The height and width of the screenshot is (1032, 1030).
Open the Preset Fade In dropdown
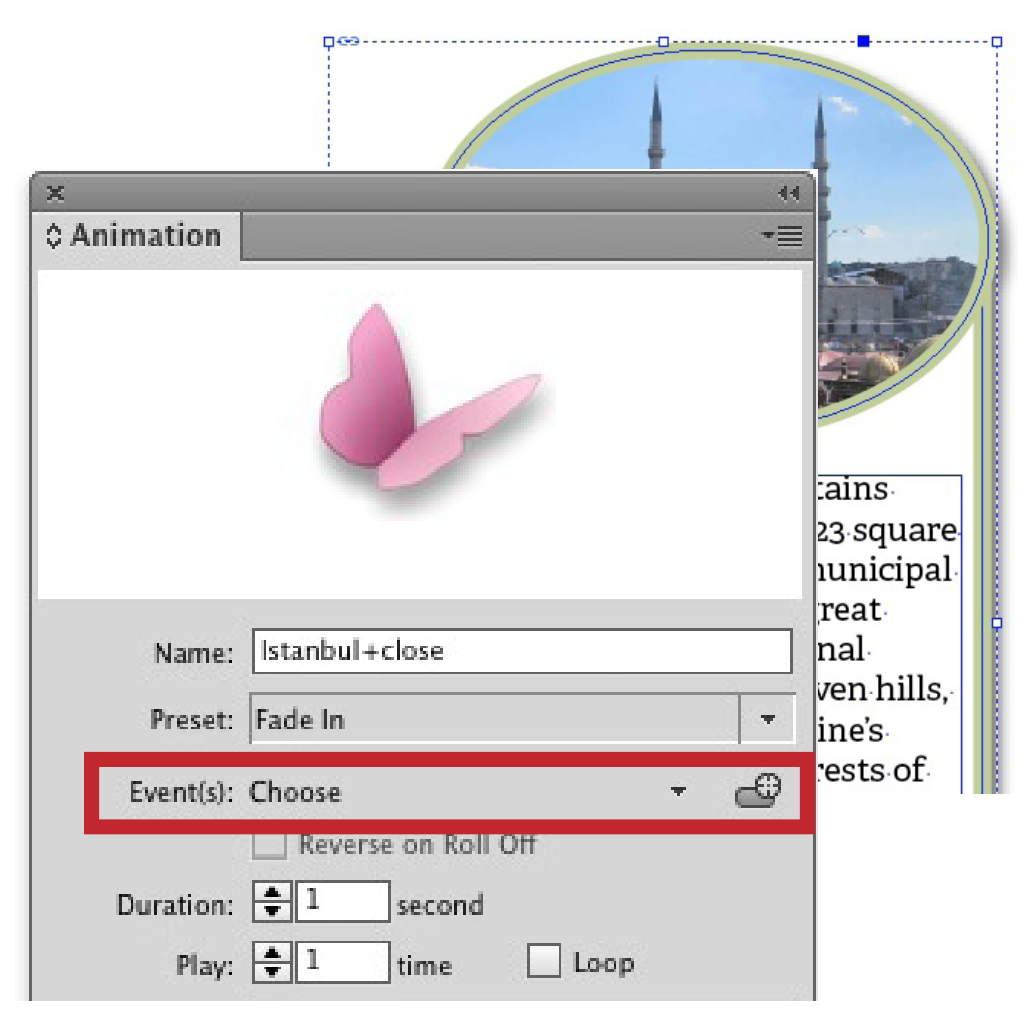(767, 719)
